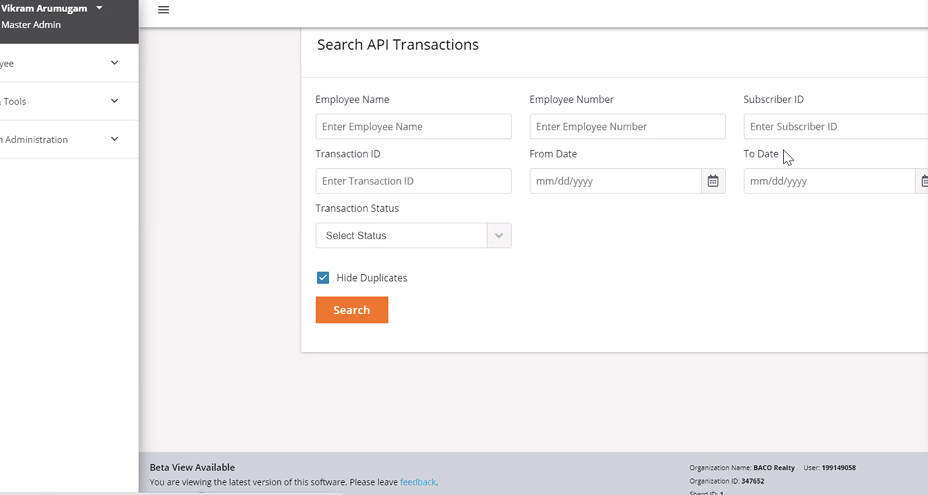The image size is (928, 495).
Task: Select the Administration sidebar menu label
Action: tap(35, 140)
